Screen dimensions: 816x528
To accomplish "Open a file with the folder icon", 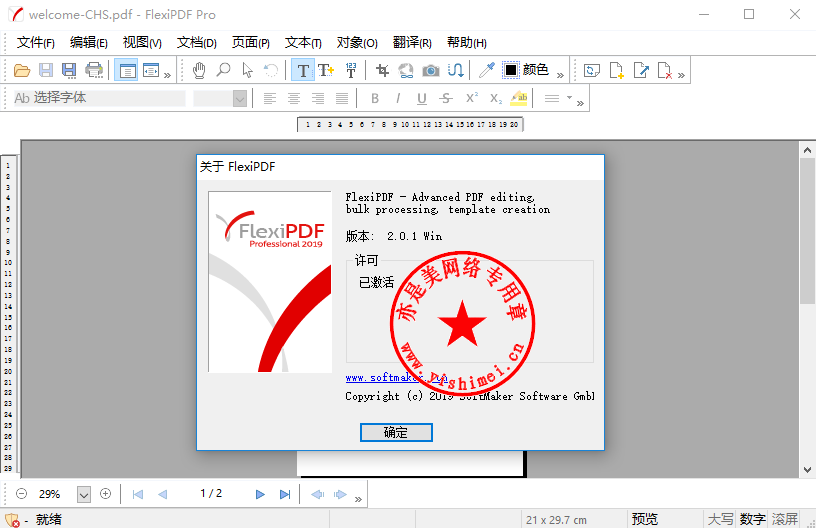I will coord(22,70).
